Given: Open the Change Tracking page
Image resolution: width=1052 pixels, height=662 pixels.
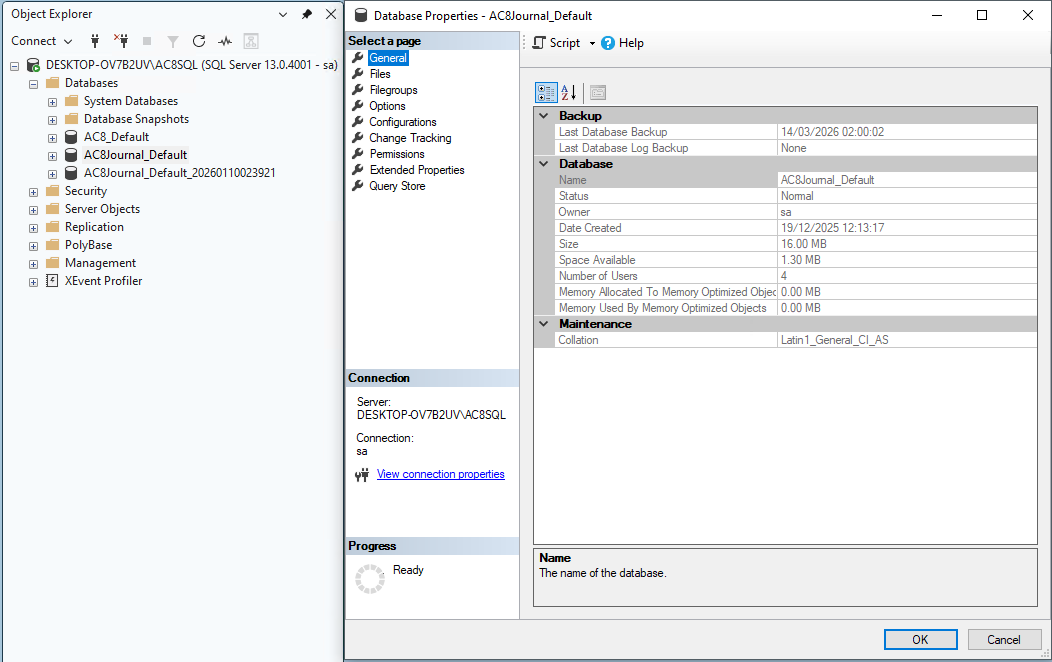Looking at the screenshot, I should click(410, 137).
